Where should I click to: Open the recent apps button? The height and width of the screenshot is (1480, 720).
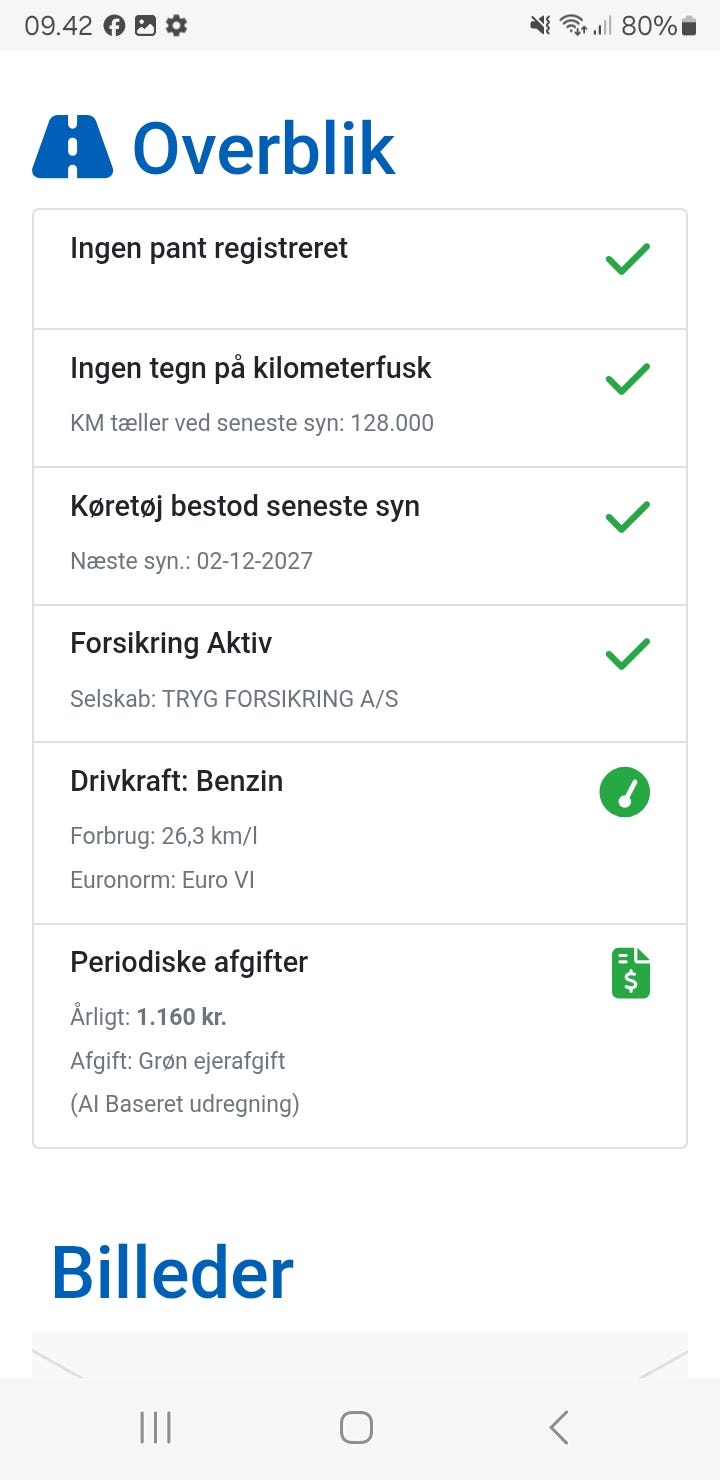(155, 1427)
